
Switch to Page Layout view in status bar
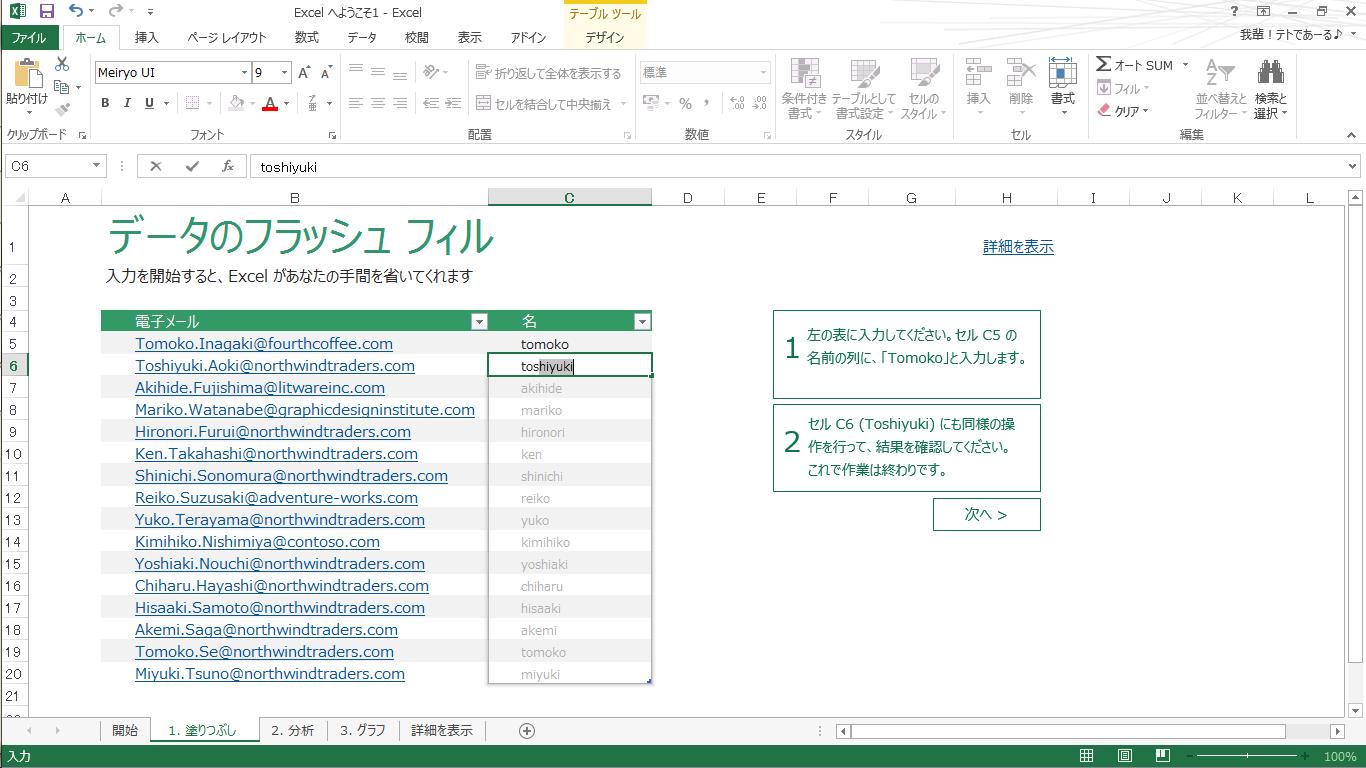tap(1125, 757)
